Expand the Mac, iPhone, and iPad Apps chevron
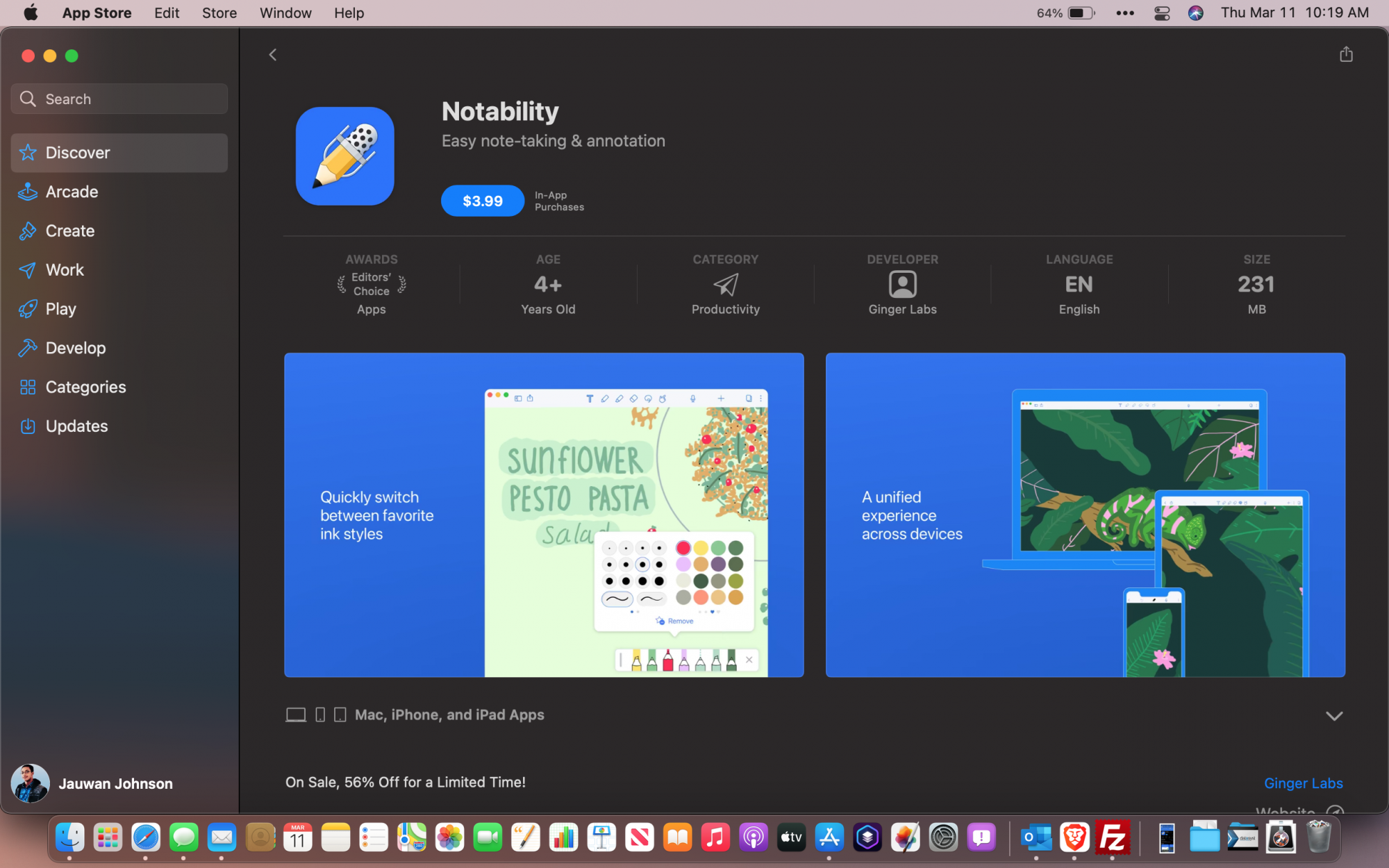This screenshot has width=1389, height=868. tap(1333, 715)
